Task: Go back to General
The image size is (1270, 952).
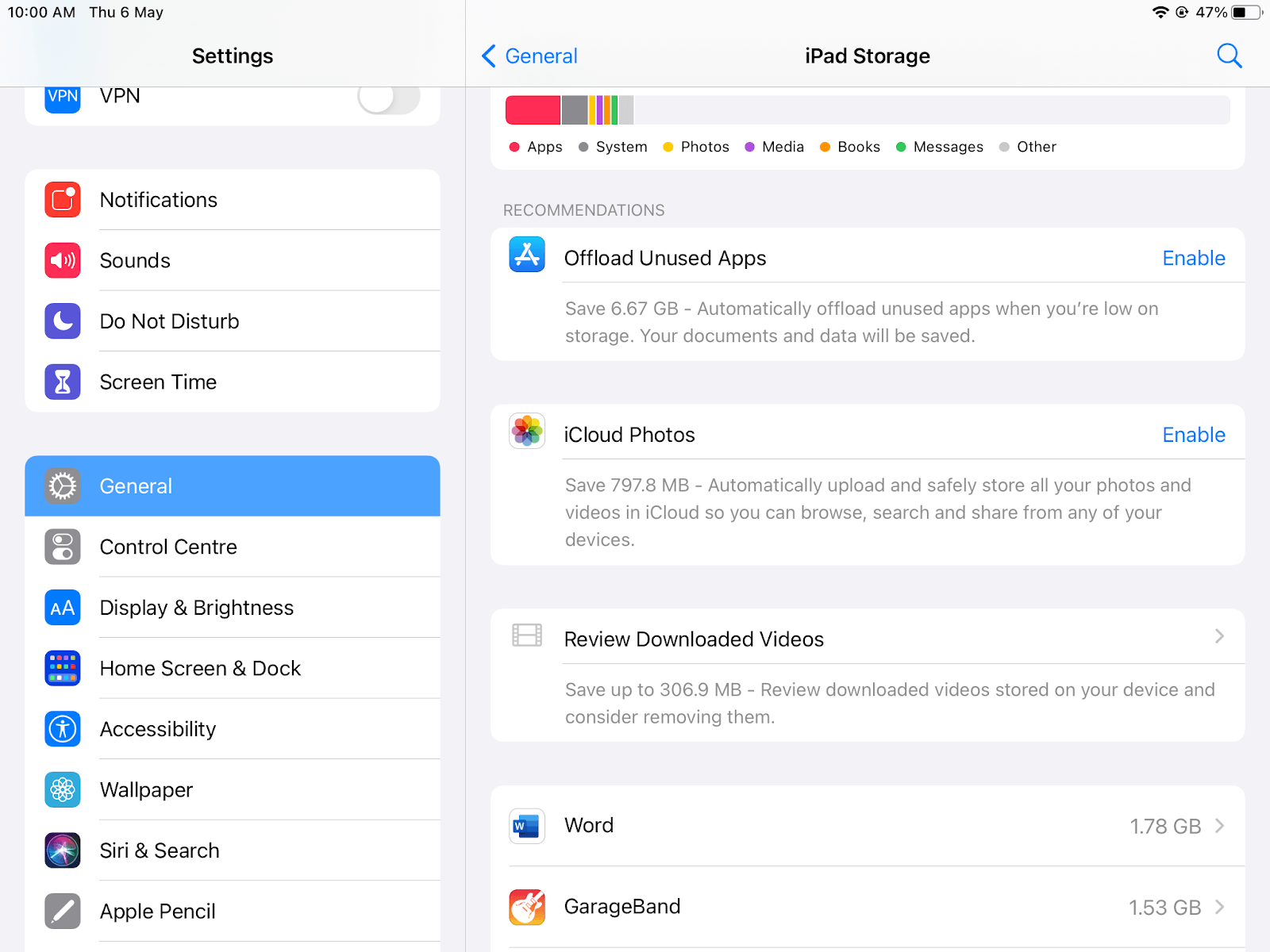Action: point(530,56)
